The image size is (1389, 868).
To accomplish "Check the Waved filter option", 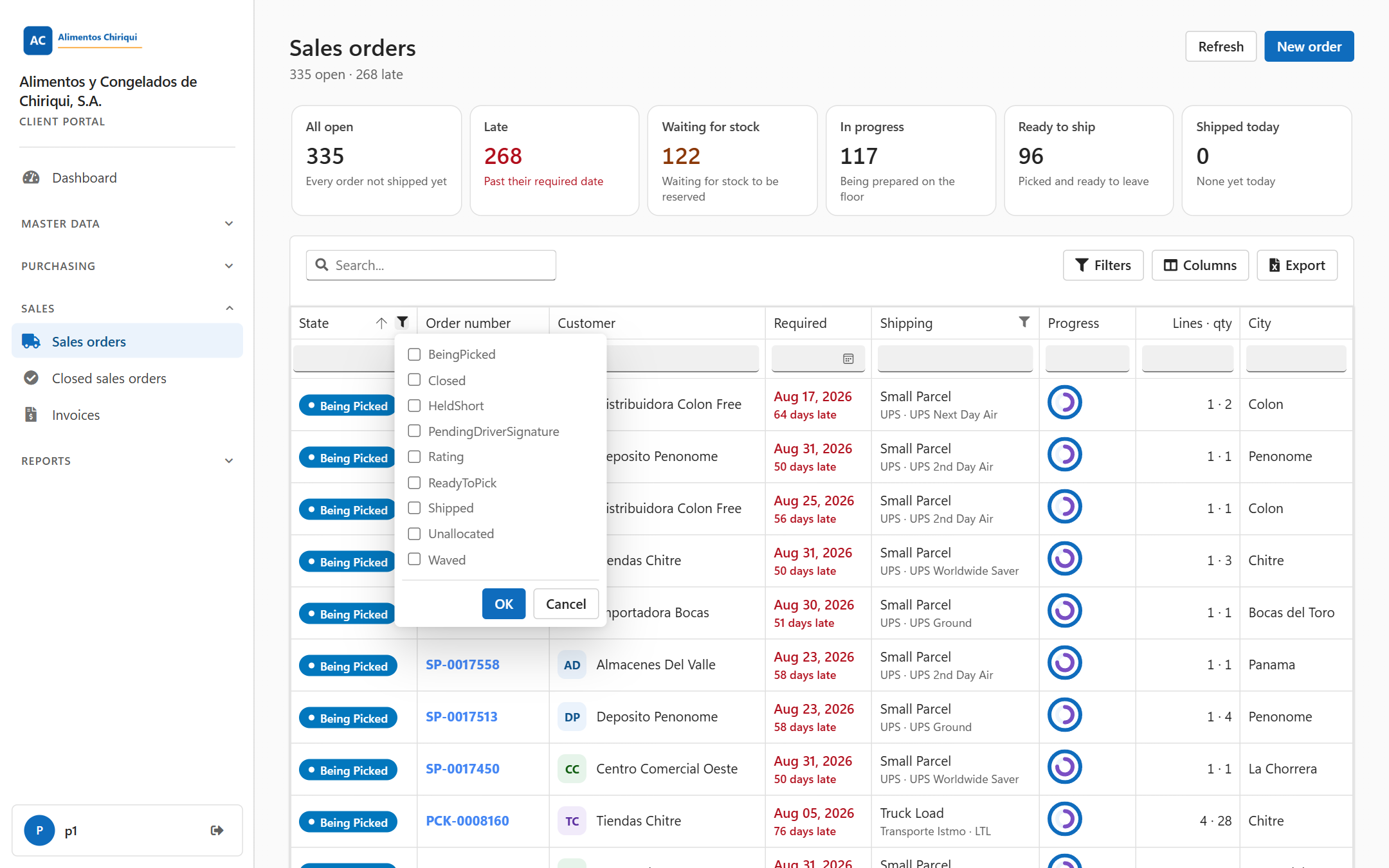I will click(x=415, y=559).
